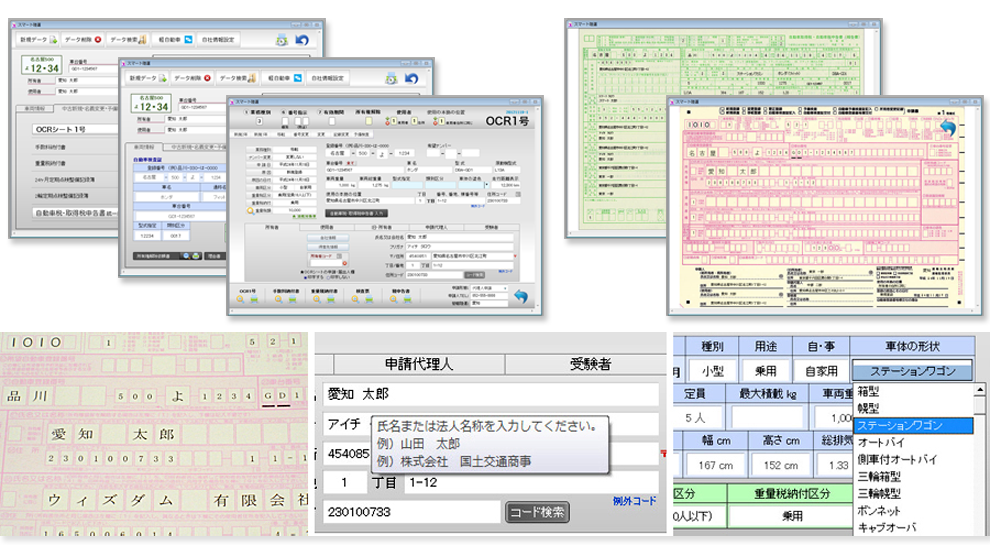Preview 検査票 with its magnifier icon

(x=355, y=299)
